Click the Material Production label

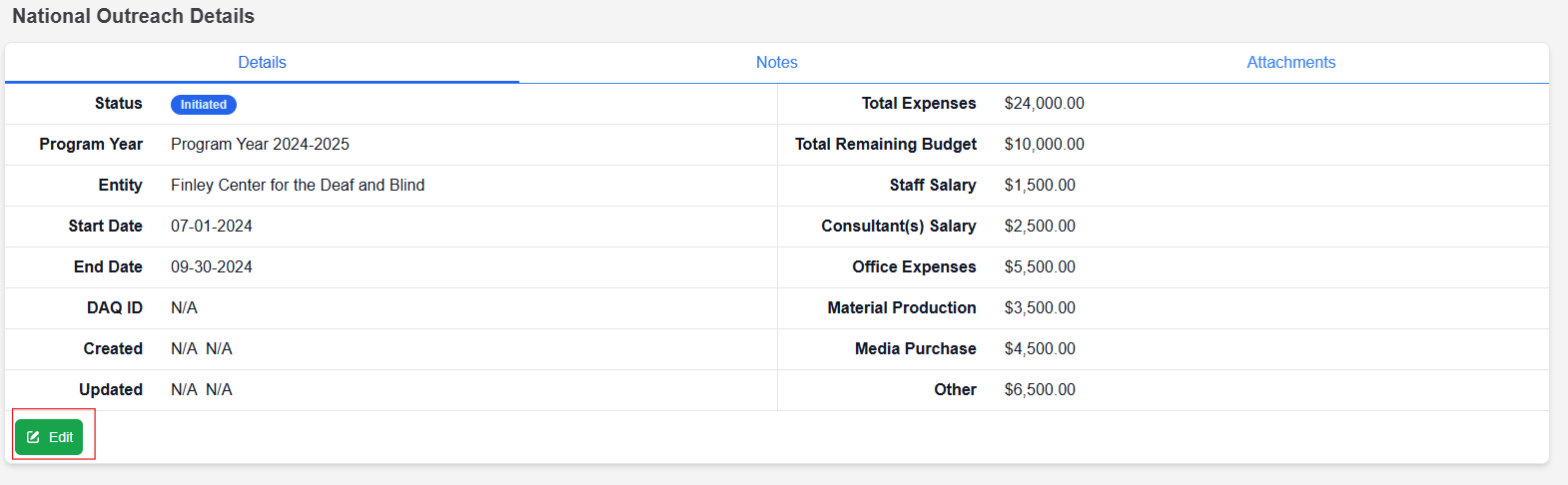click(x=902, y=307)
